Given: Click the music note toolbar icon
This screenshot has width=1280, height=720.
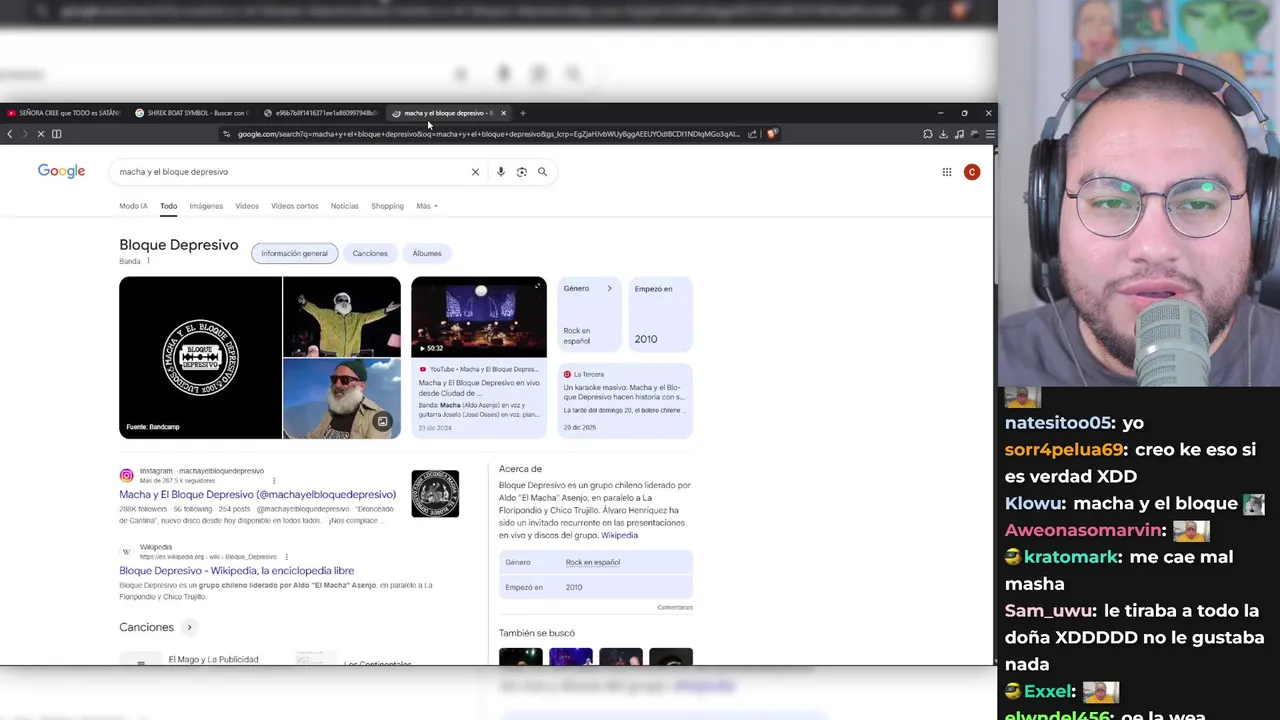Looking at the screenshot, I should pyautogui.click(x=959, y=134).
